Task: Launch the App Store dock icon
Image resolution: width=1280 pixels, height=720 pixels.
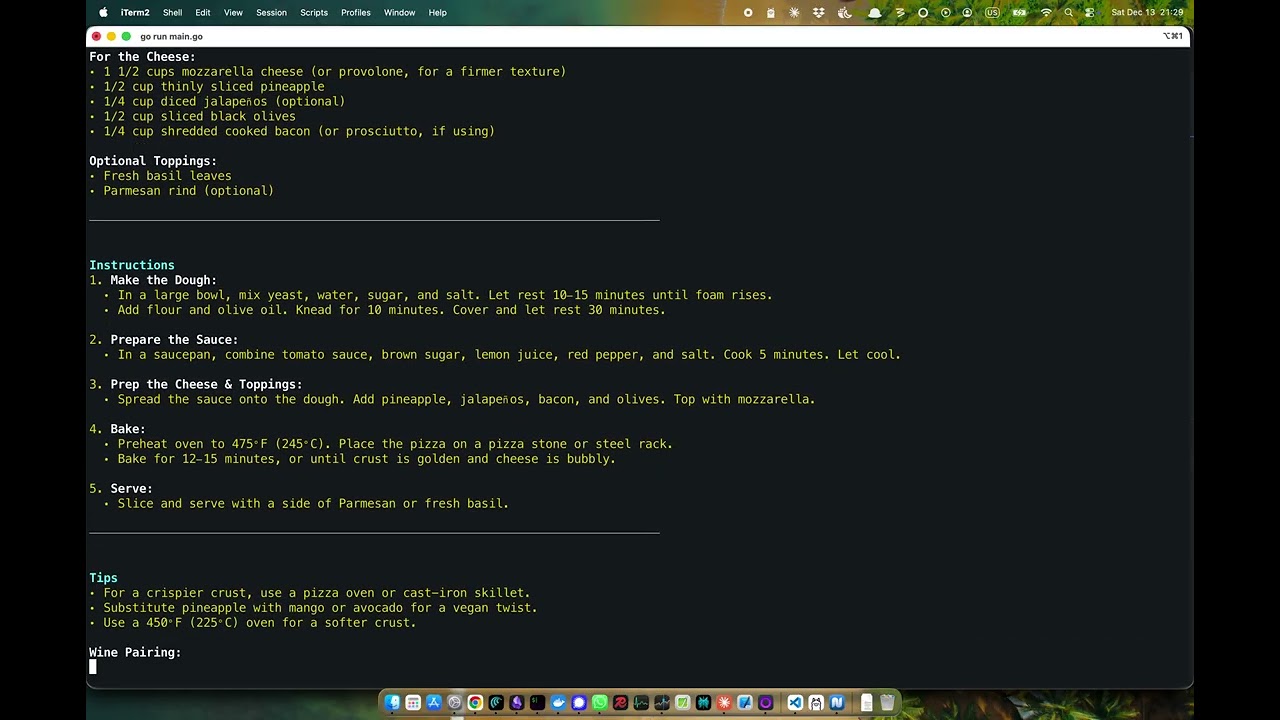Action: pyautogui.click(x=434, y=703)
